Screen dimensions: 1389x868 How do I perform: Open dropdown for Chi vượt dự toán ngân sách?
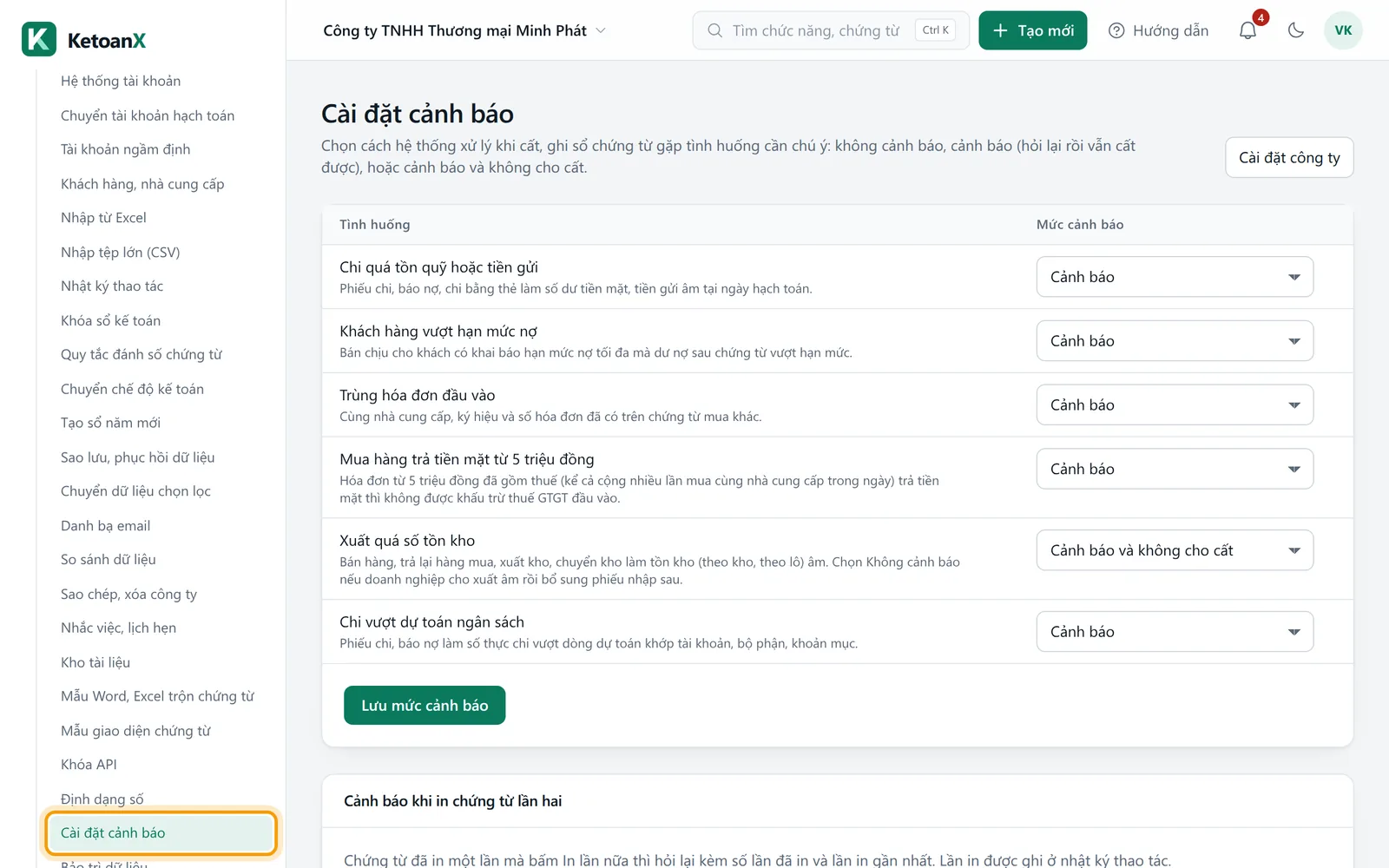point(1175,632)
